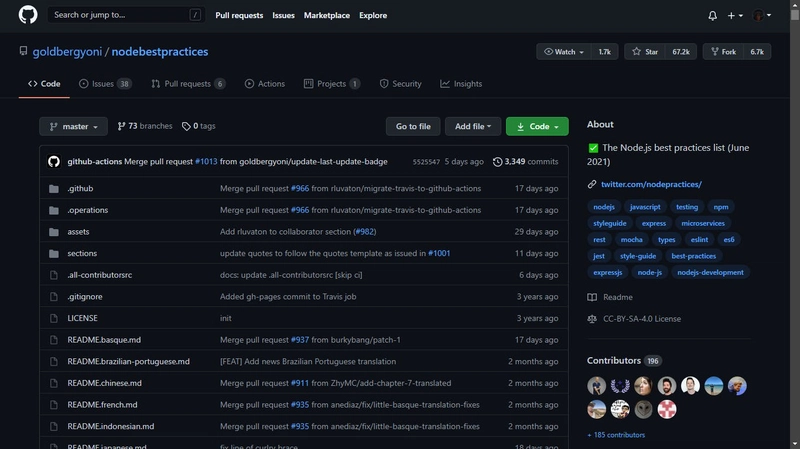Click the clock history icon by 3,349 commits

coord(497,162)
